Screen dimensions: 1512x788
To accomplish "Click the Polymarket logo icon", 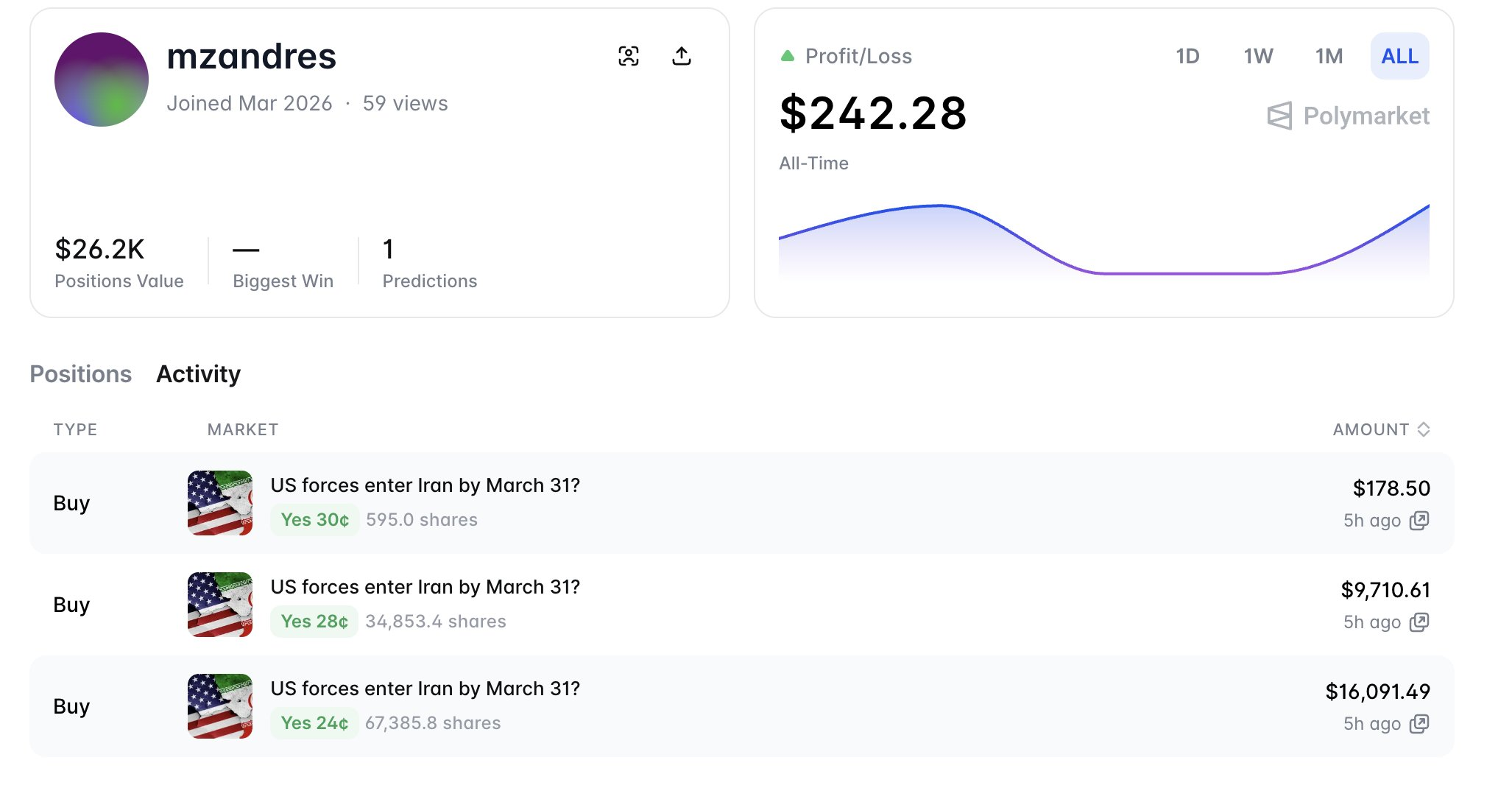I will pyautogui.click(x=1279, y=116).
